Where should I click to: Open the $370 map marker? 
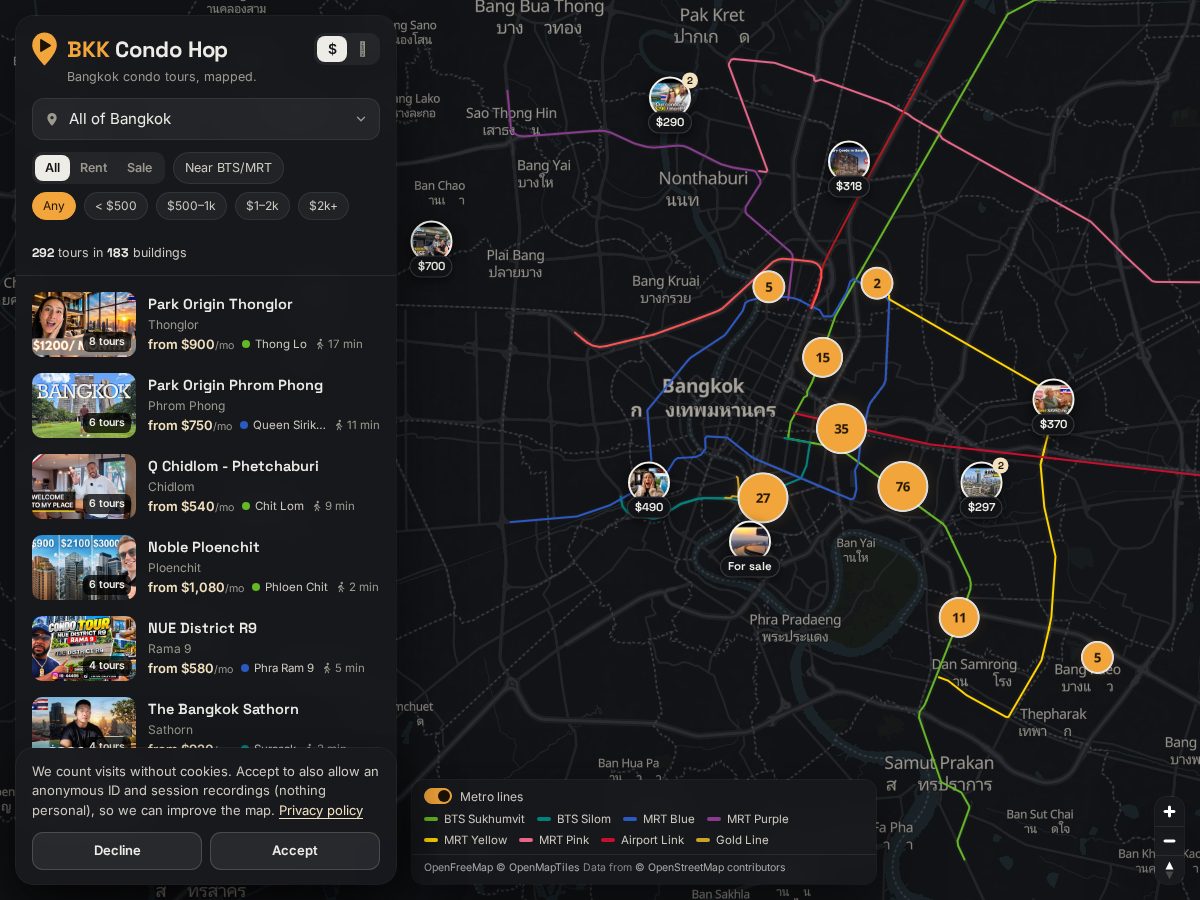[x=1053, y=407]
